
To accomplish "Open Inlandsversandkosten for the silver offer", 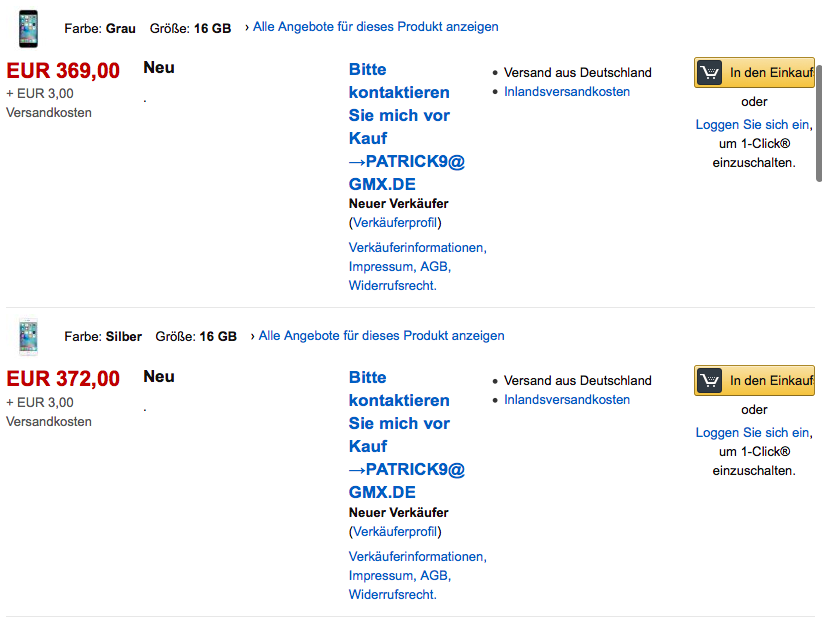I will point(567,400).
